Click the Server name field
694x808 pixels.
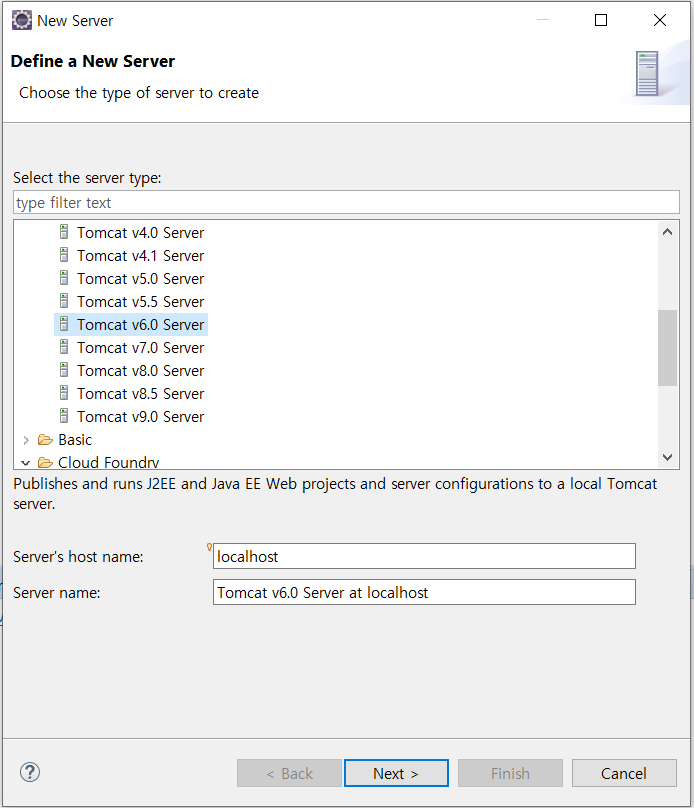424,593
